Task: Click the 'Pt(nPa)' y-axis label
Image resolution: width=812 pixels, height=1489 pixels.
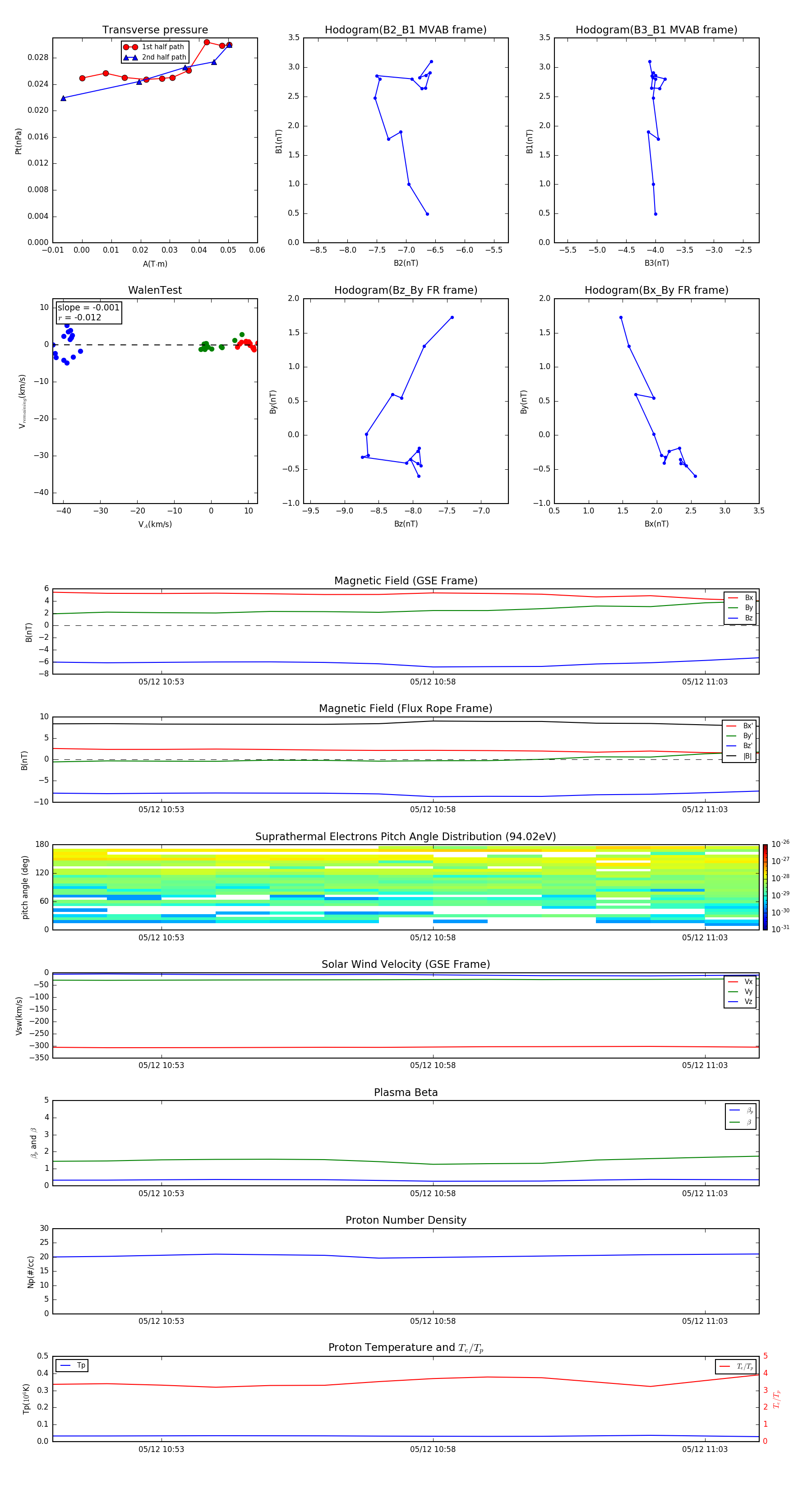Action: (18, 141)
